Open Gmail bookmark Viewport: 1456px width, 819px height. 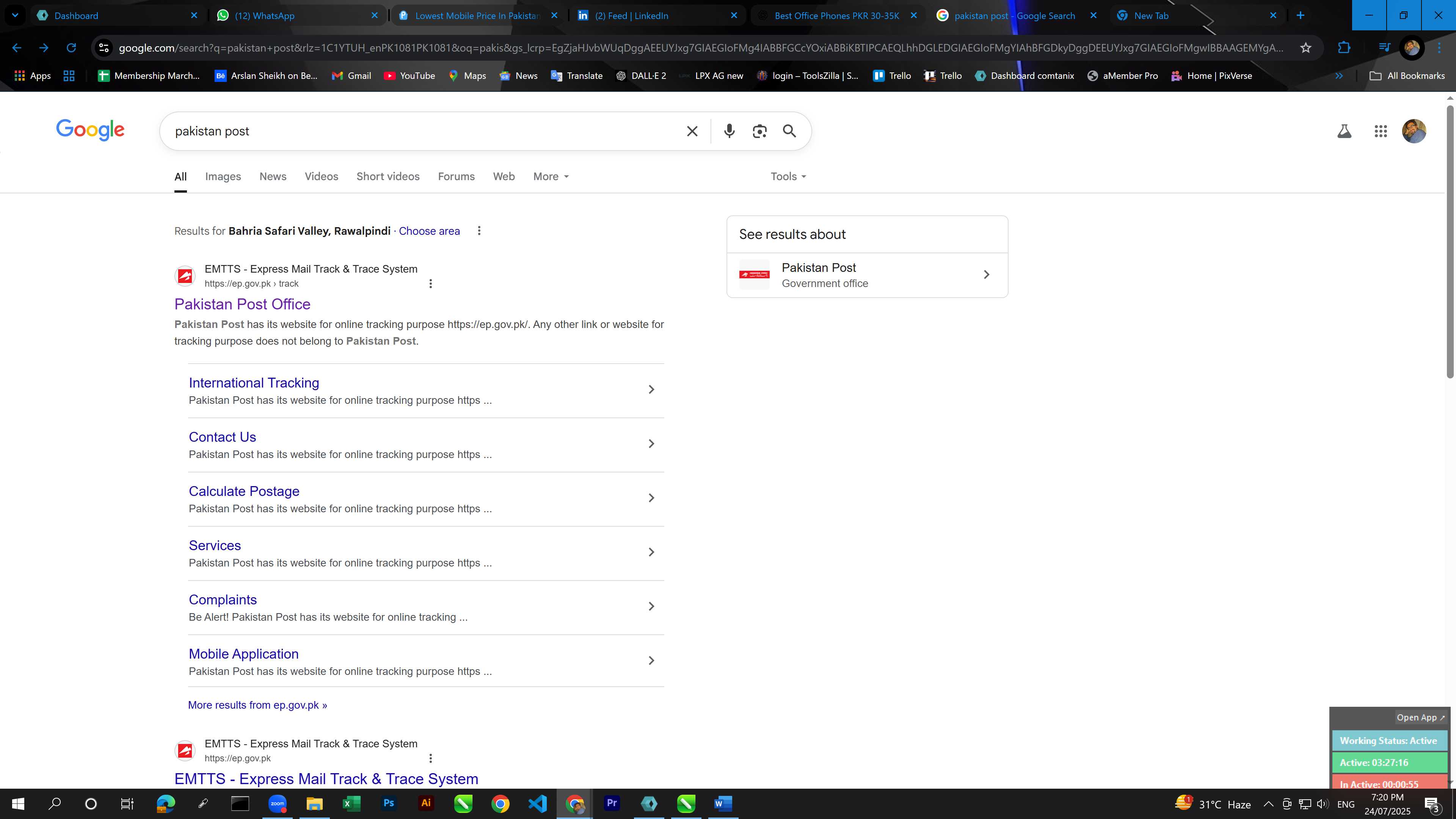351,76
